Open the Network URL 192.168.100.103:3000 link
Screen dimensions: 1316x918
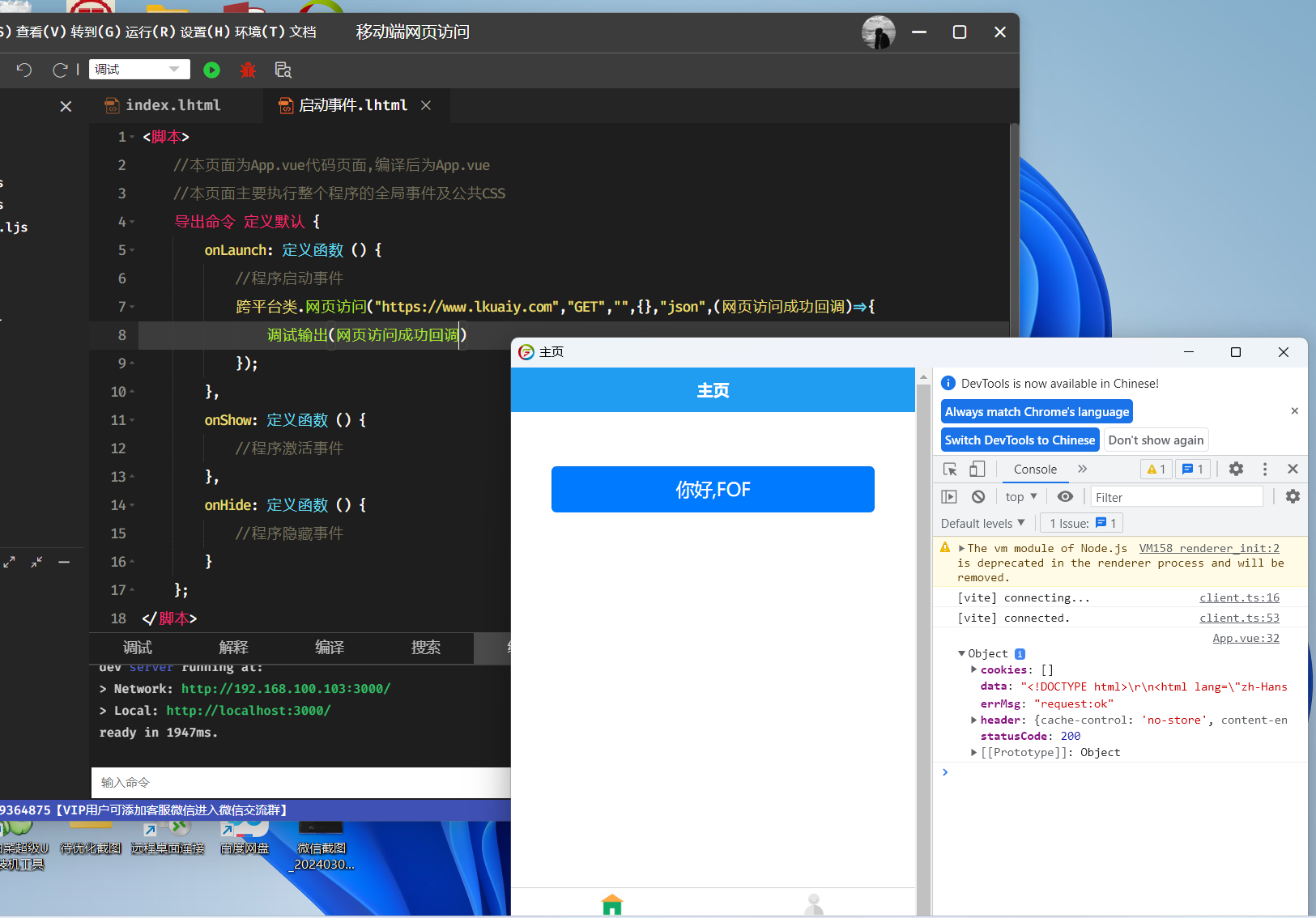point(286,689)
